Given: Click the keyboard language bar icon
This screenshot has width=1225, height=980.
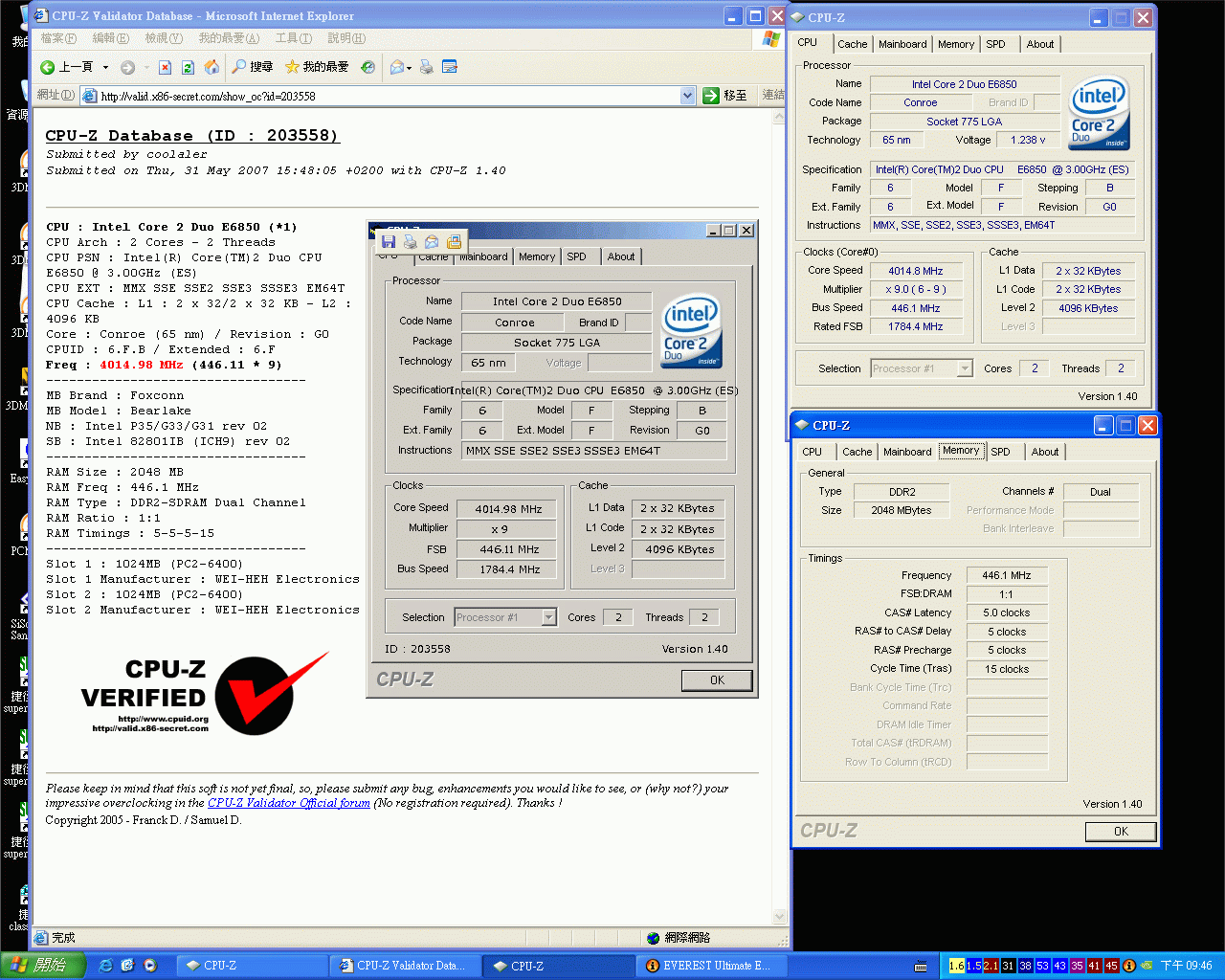Looking at the screenshot, I should (922, 967).
